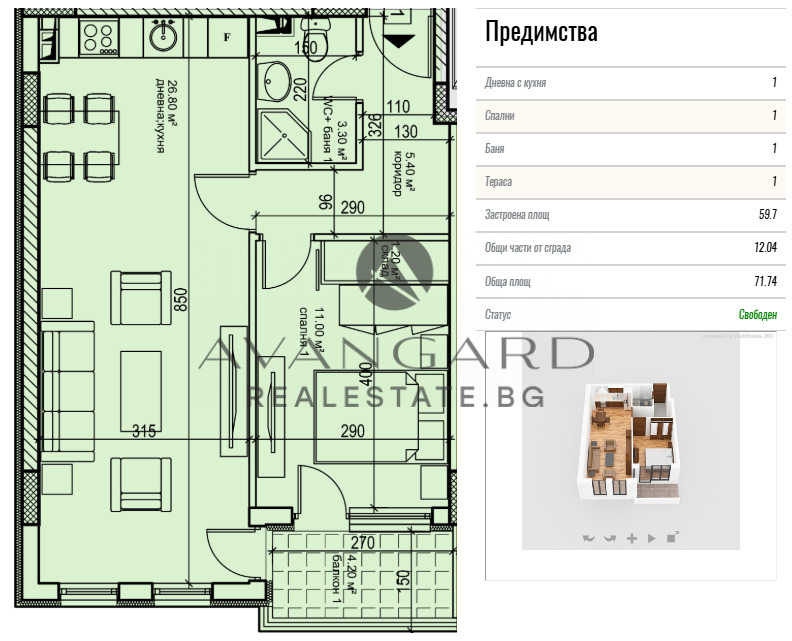Click the green 'Свободен' status text
Image resolution: width=792 pixels, height=641 pixels.
click(x=757, y=314)
